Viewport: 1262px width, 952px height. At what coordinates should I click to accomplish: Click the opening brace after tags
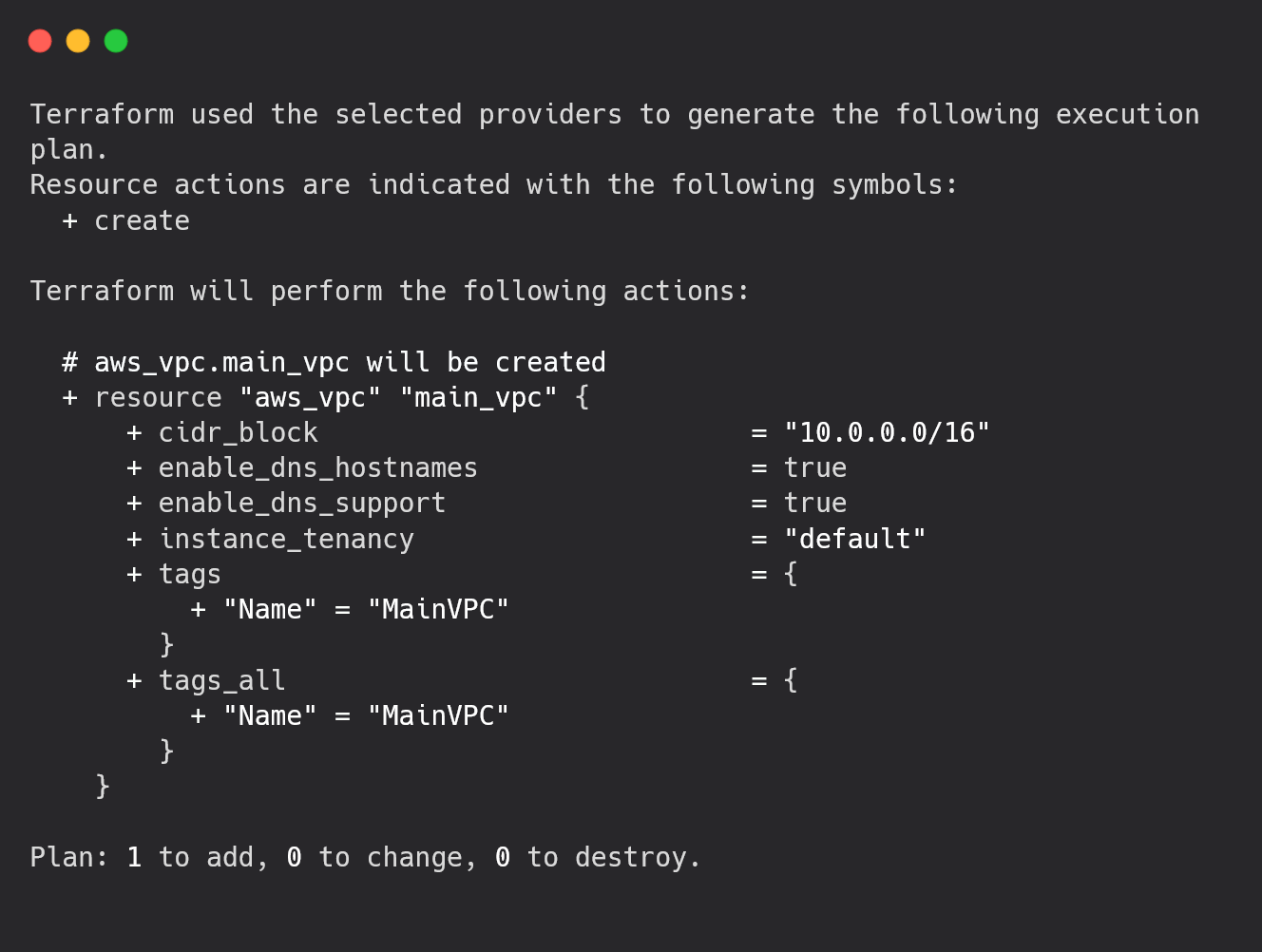tap(791, 574)
